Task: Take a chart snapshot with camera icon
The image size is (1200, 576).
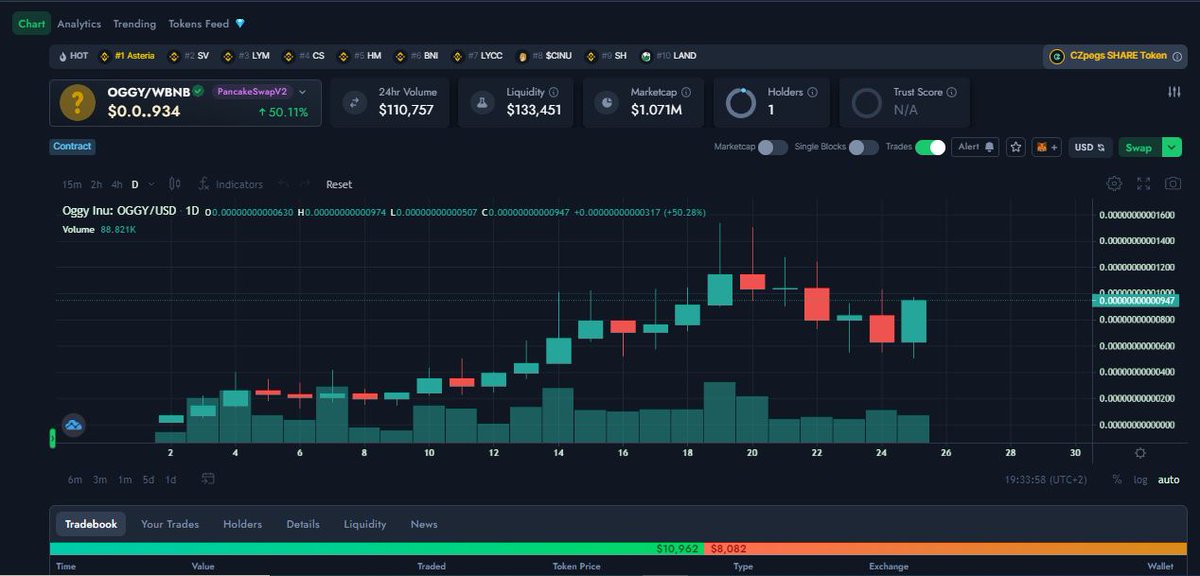Action: (1173, 184)
